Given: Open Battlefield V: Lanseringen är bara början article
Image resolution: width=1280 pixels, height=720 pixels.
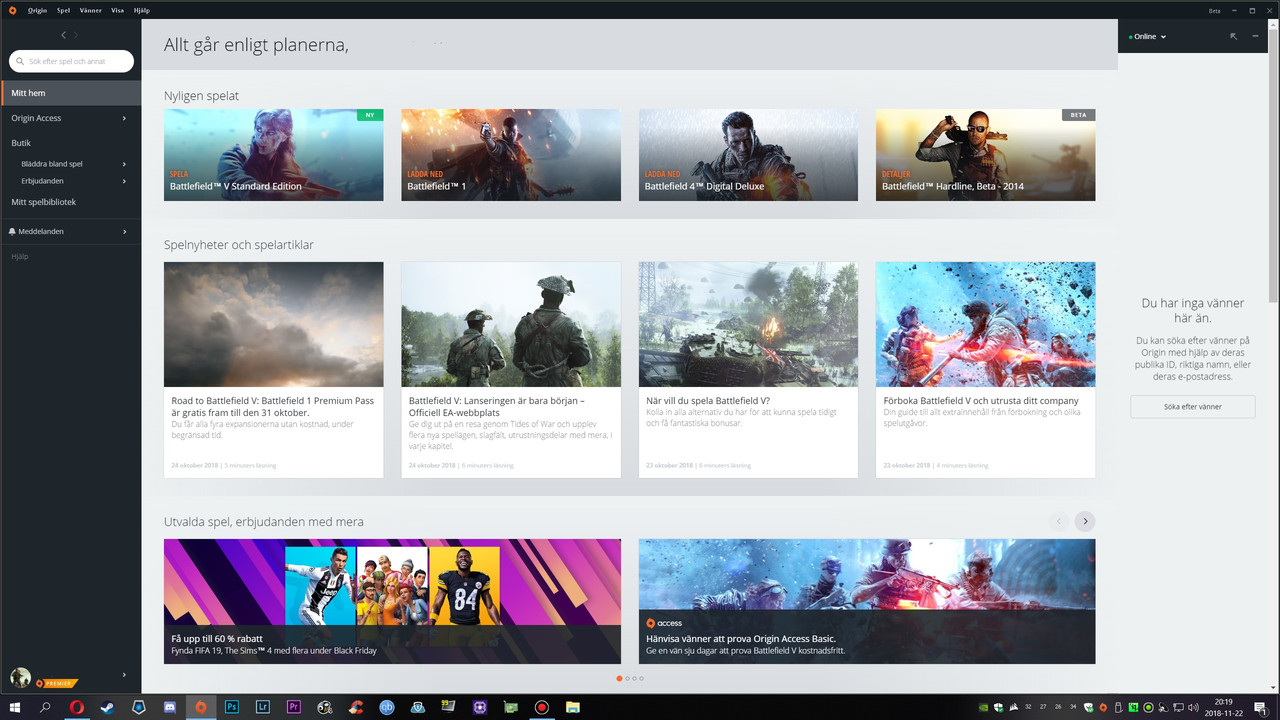Looking at the screenshot, I should click(x=511, y=370).
